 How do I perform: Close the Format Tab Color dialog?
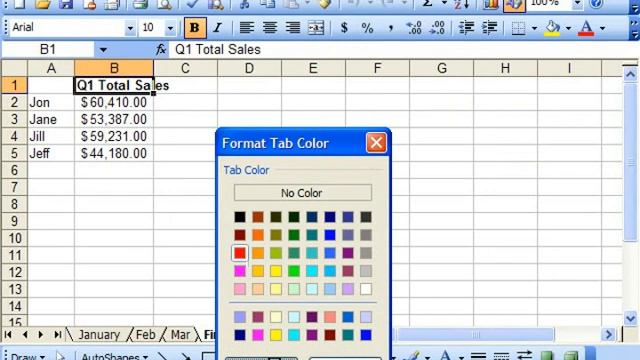coord(376,143)
